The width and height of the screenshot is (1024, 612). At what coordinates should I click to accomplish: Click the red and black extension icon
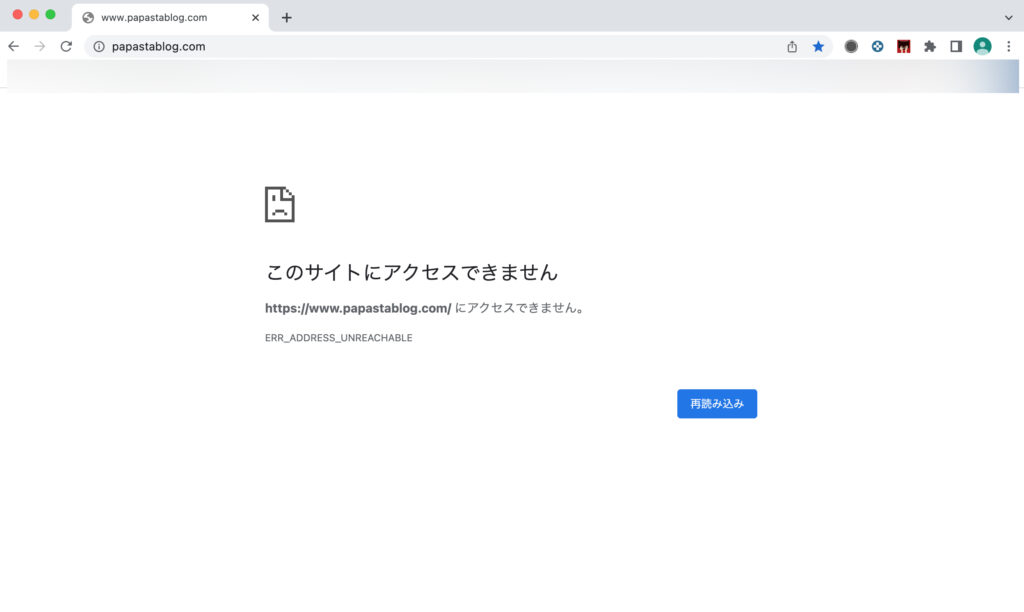(904, 46)
